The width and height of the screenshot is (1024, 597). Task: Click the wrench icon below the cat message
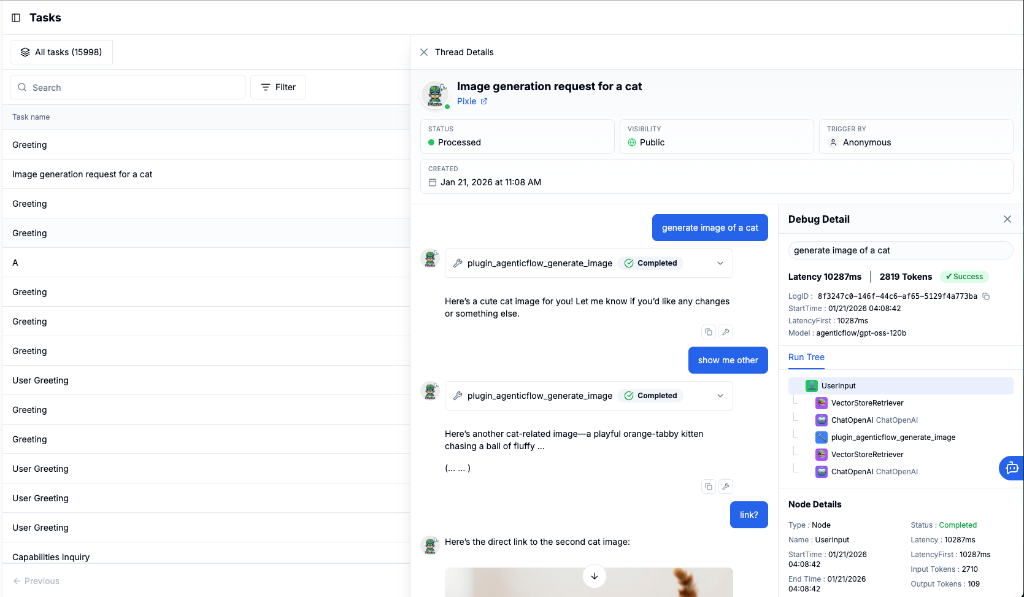pos(727,332)
